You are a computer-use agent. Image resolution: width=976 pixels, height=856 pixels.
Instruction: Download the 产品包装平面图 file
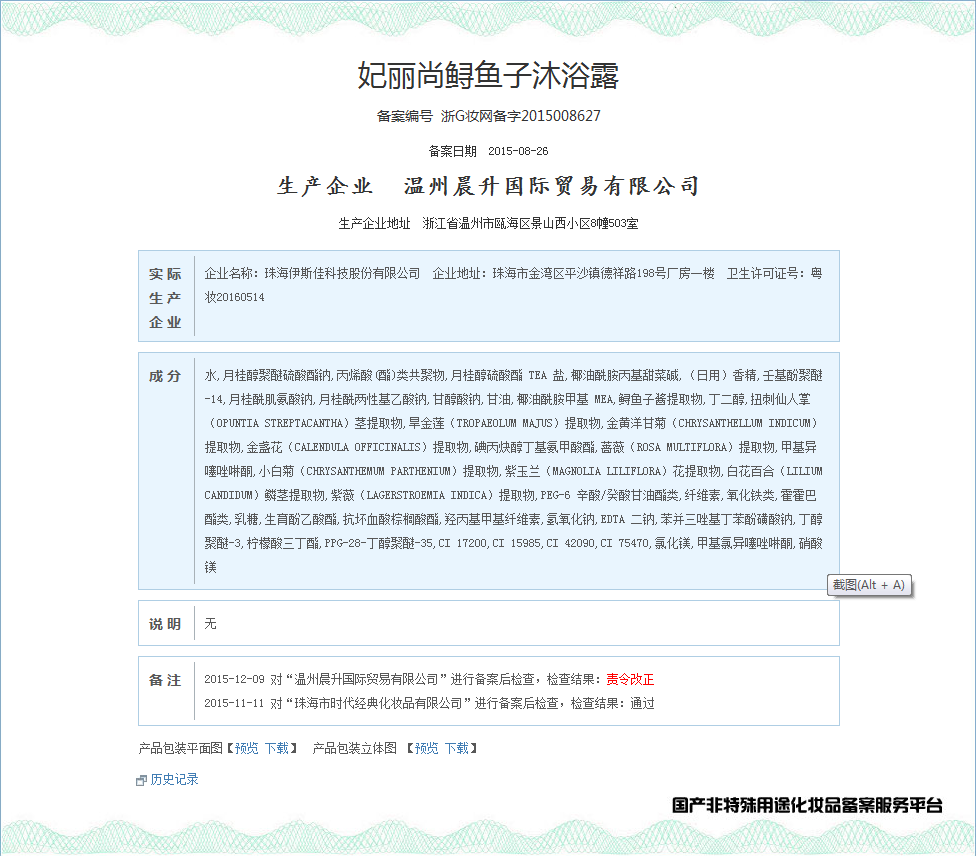click(276, 748)
